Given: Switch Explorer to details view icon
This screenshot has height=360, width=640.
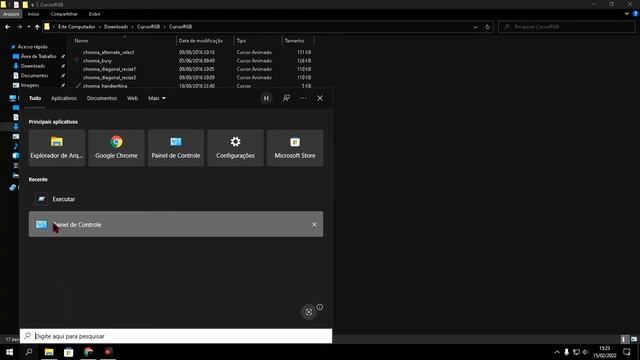Looking at the screenshot, I should tap(623, 339).
